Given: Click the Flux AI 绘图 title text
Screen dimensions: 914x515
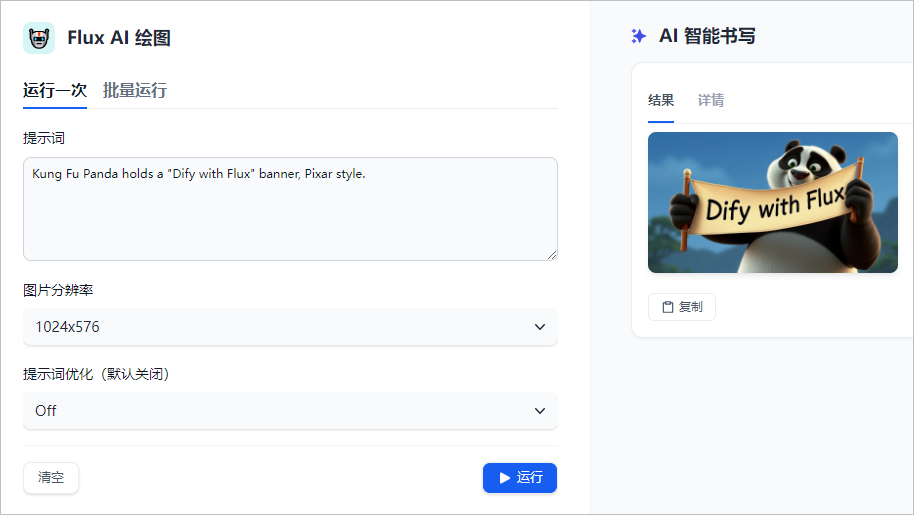Looking at the screenshot, I should (119, 38).
